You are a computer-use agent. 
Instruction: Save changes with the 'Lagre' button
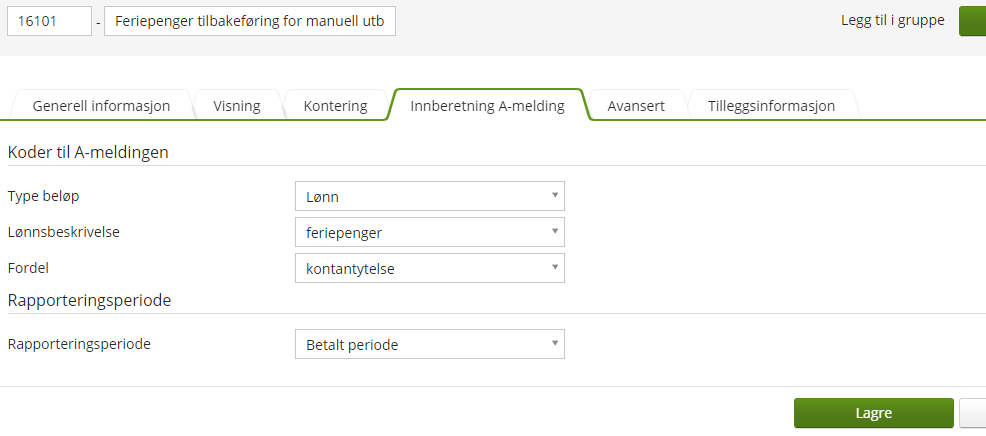coord(873,413)
